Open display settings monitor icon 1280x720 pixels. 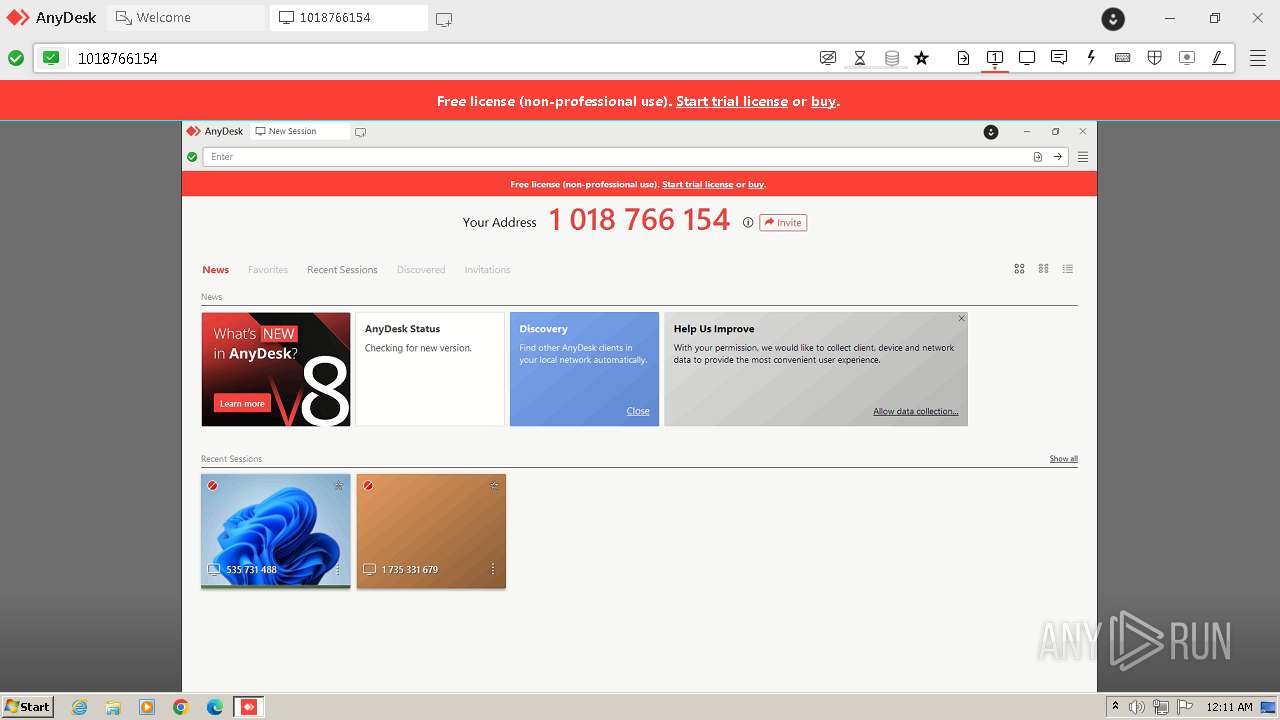[1027, 58]
